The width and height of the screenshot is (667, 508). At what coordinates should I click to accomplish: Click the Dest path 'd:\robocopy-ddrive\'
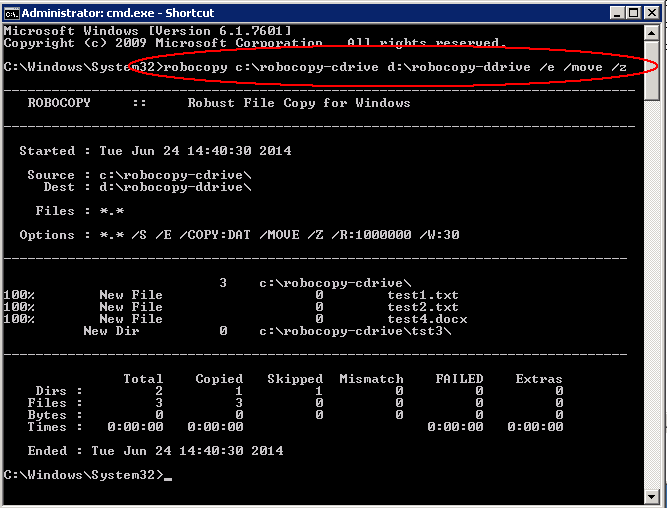tap(175, 187)
